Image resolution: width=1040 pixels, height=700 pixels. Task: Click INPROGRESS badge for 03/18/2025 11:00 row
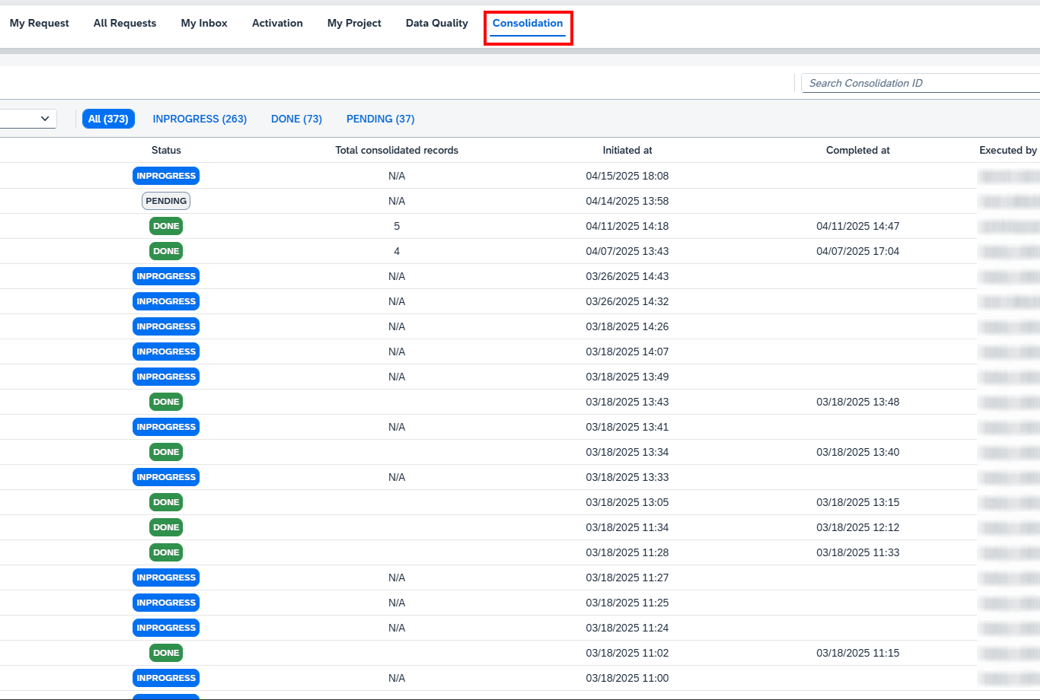[x=166, y=678]
